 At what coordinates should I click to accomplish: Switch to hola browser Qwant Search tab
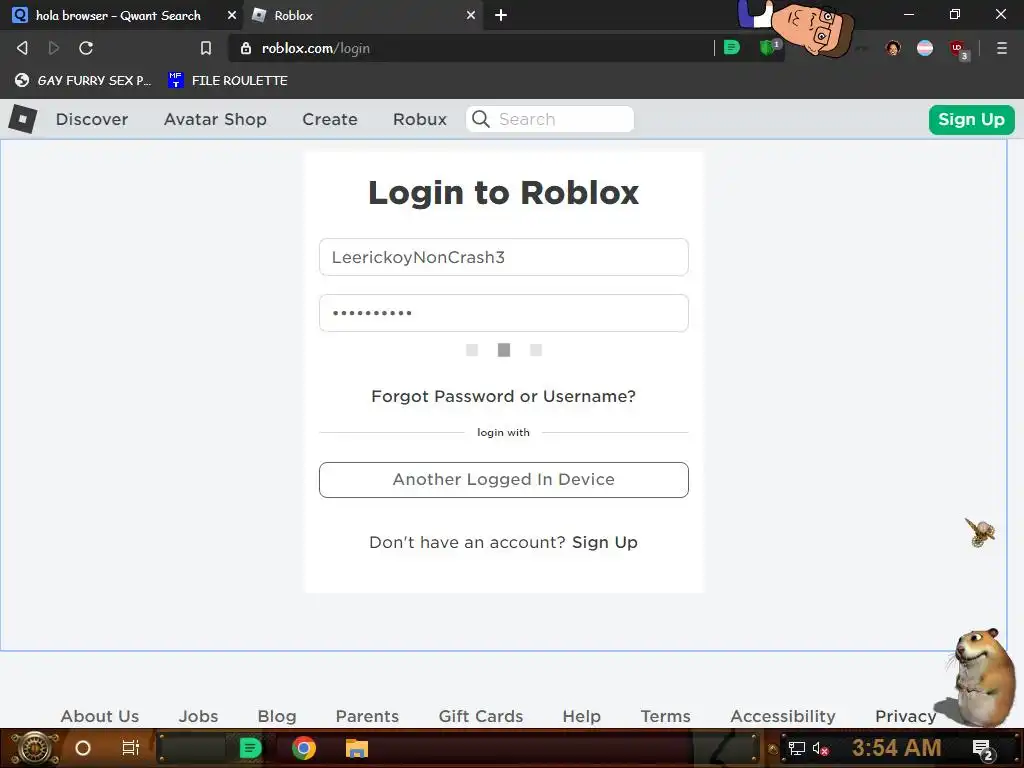click(x=118, y=15)
